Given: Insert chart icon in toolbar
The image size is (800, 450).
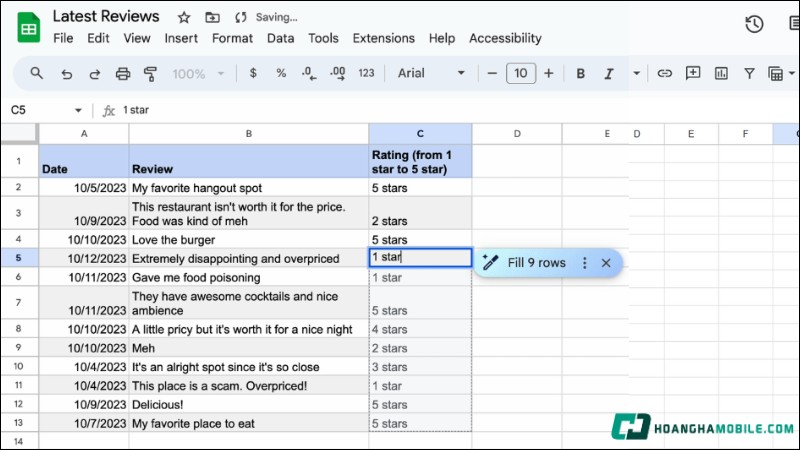Looking at the screenshot, I should (721, 74).
